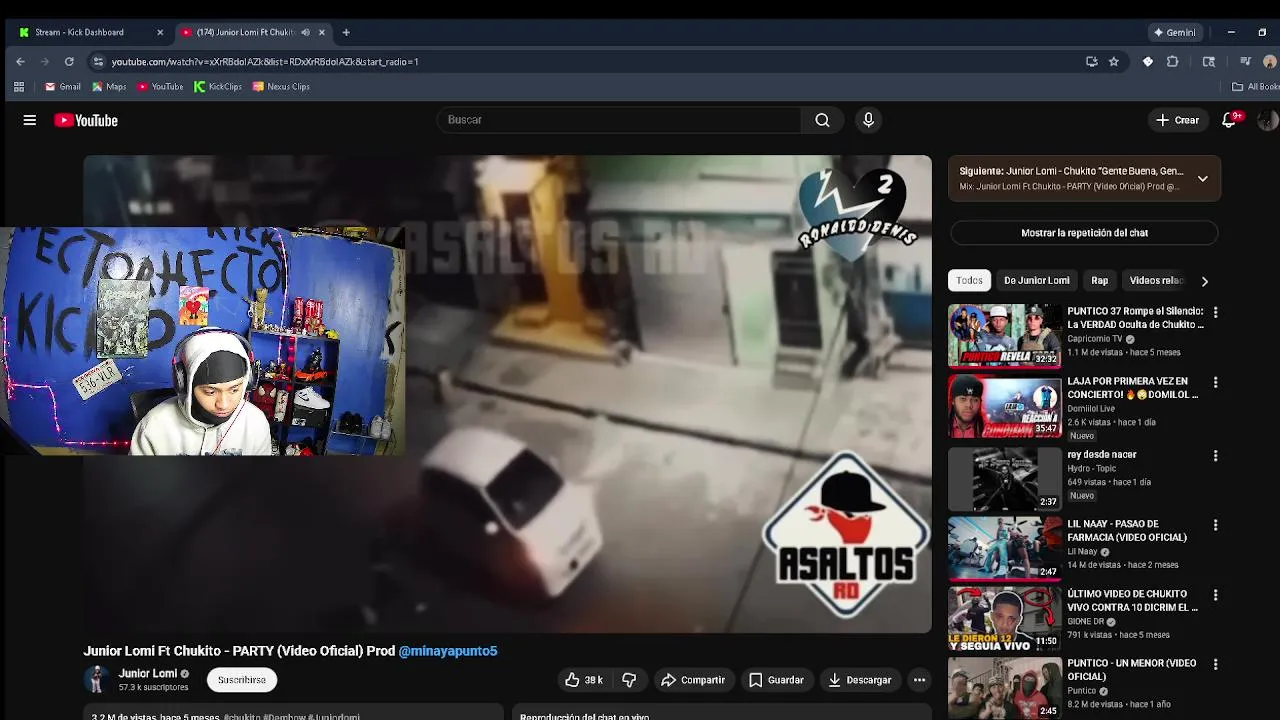Screen dimensions: 1280x720
Task: Click the main video player
Action: pos(507,394)
